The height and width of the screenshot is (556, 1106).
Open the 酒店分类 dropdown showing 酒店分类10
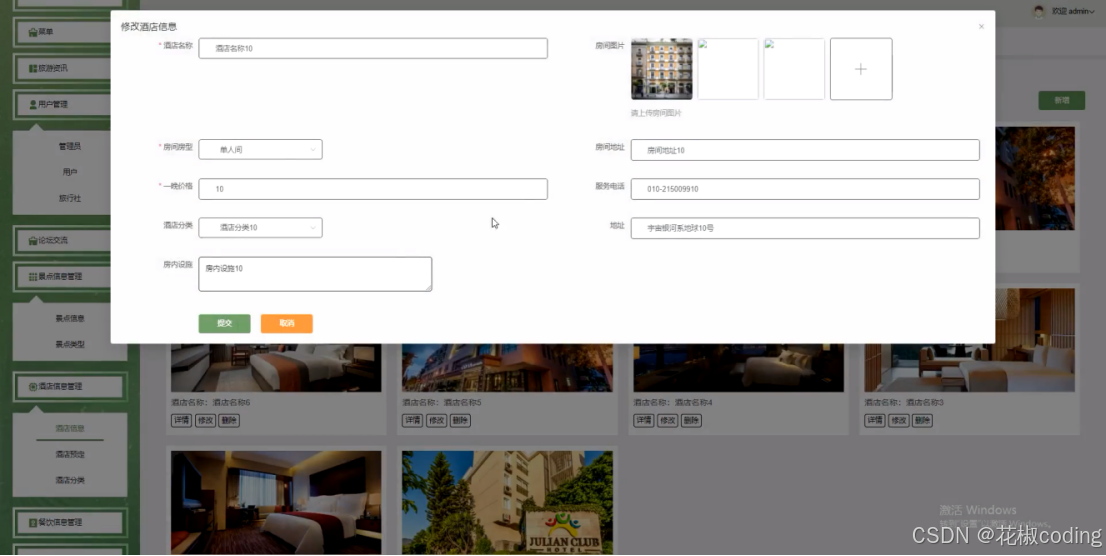click(260, 228)
